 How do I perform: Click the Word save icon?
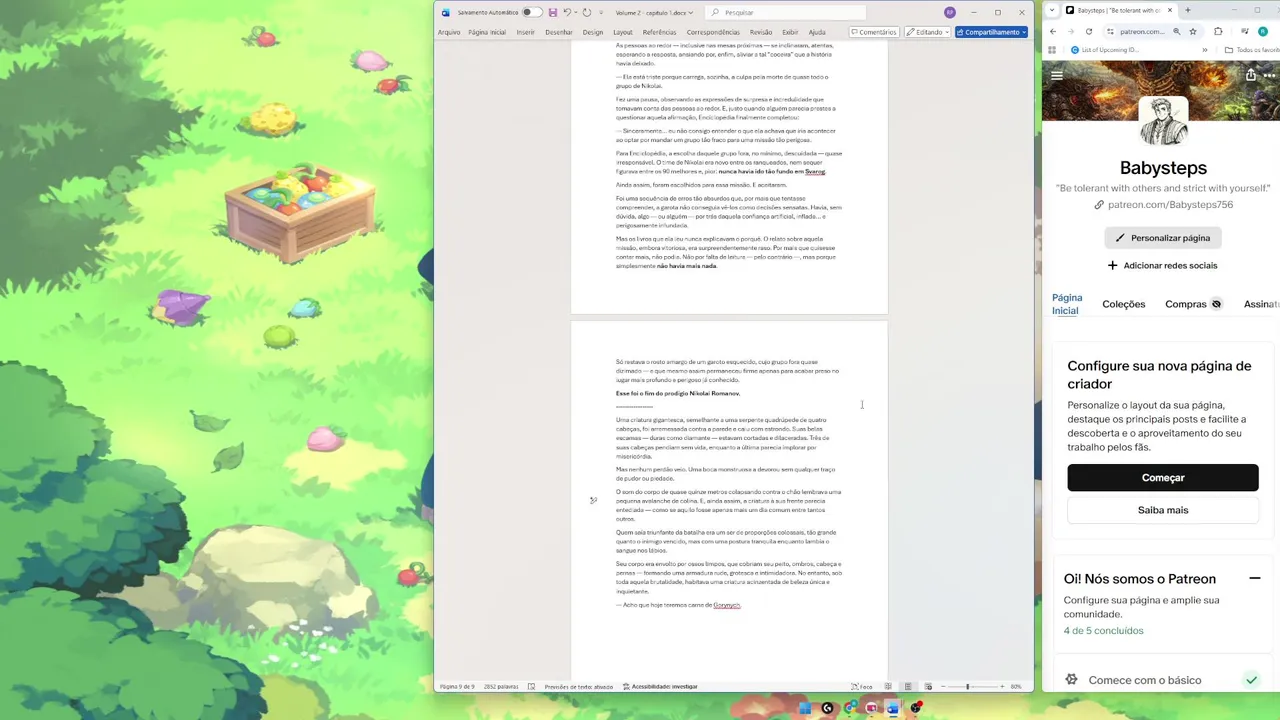(553, 12)
